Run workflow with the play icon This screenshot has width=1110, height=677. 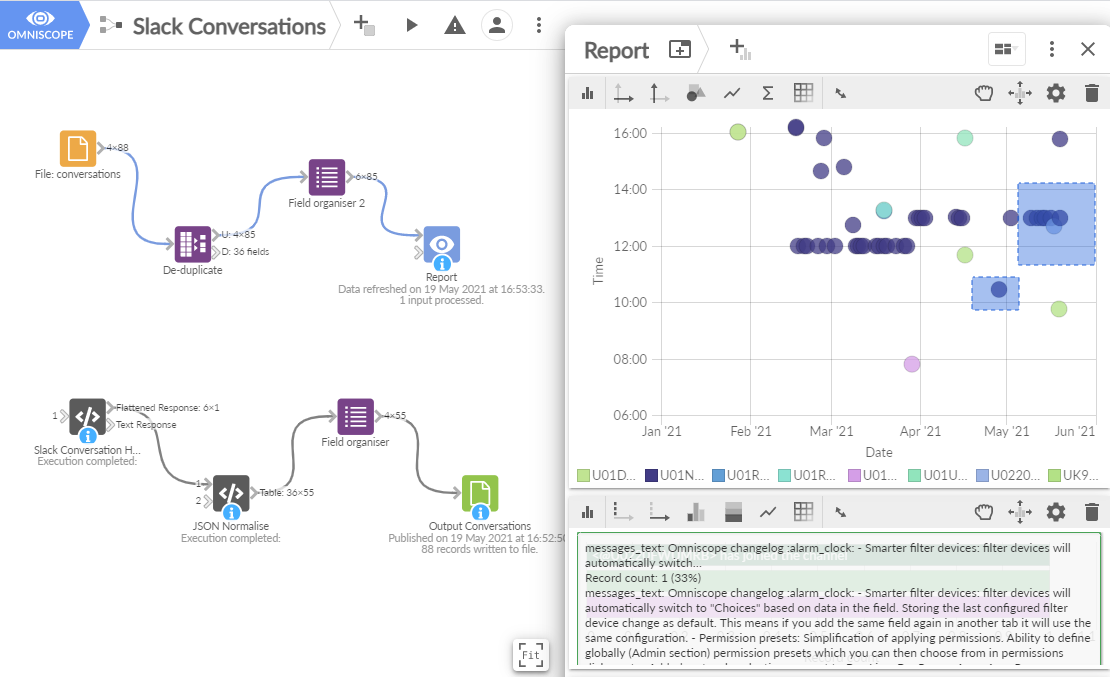(411, 25)
